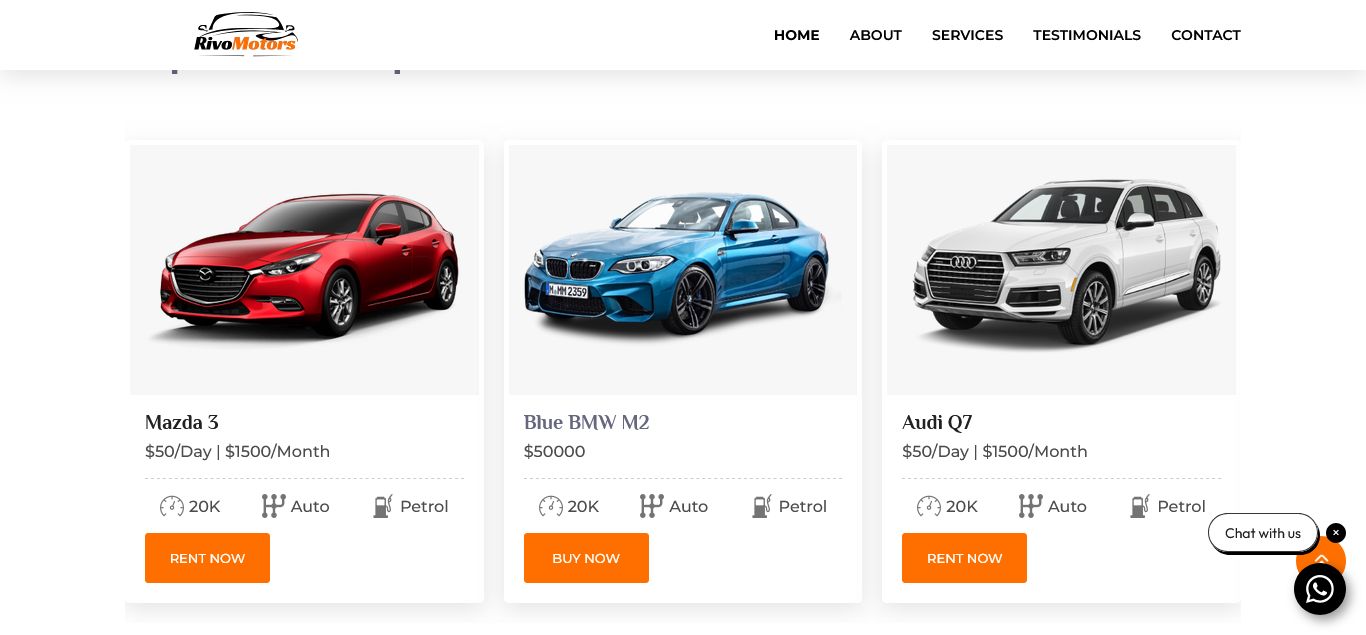Click the gearbox icon on the BMW M2 card
The height and width of the screenshot is (635, 1366).
coord(651,507)
